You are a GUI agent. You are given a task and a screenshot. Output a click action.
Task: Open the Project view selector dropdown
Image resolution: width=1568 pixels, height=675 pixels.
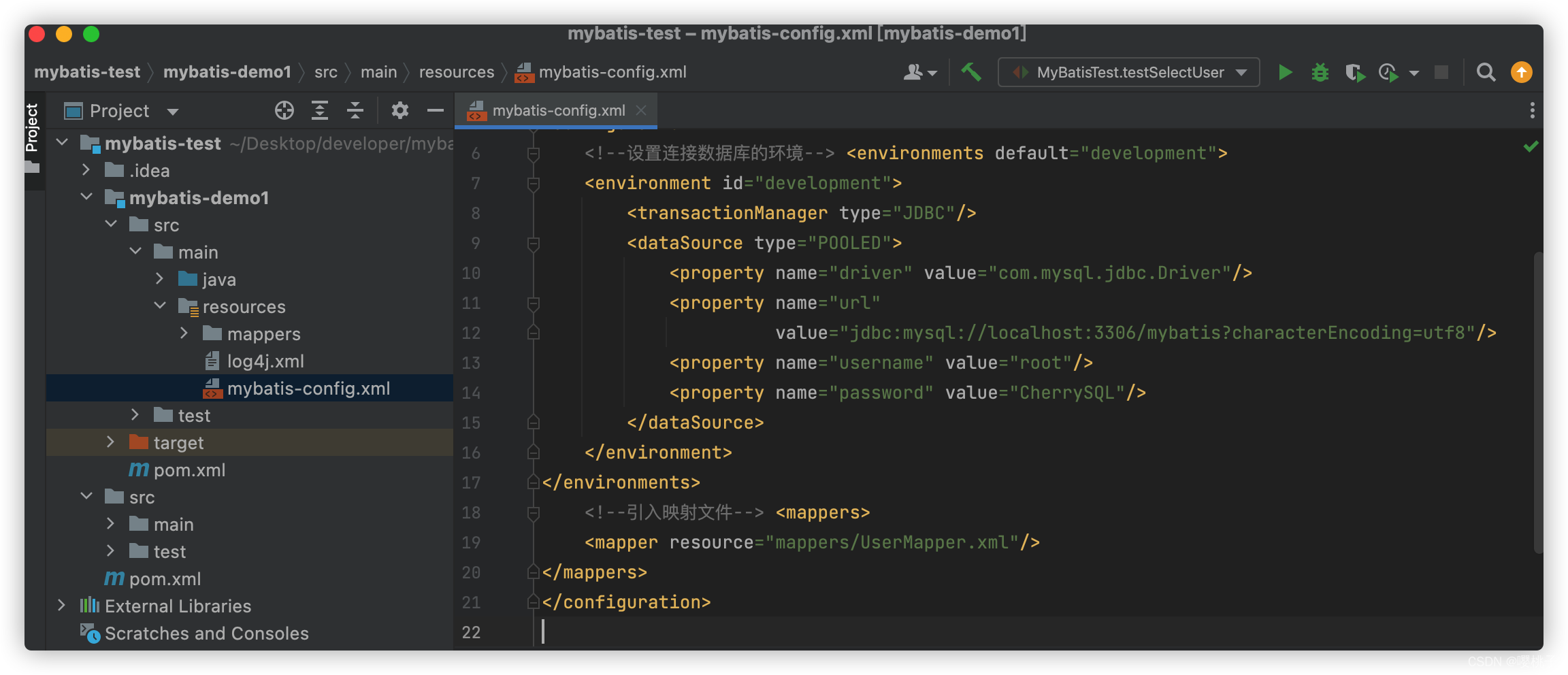click(x=121, y=110)
